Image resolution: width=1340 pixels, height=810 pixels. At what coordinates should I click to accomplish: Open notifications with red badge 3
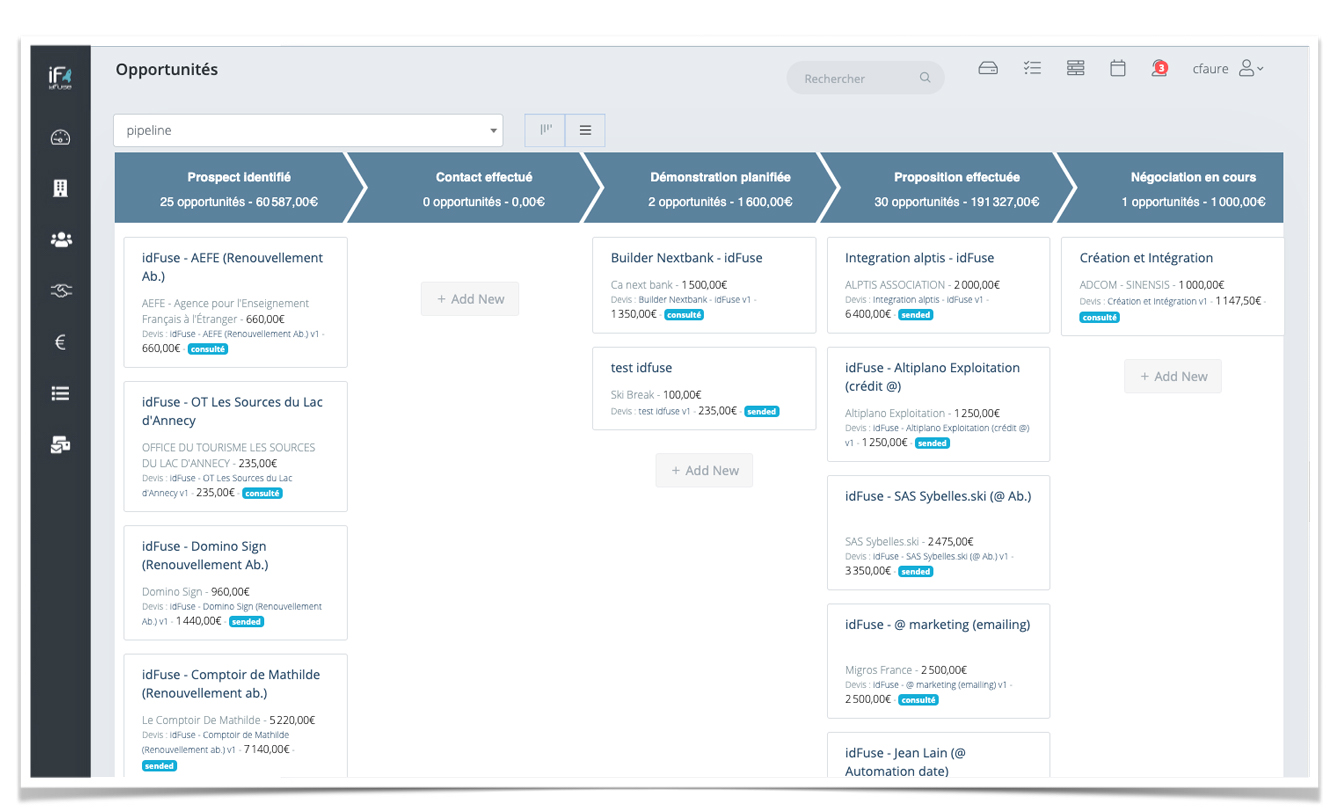click(1160, 68)
